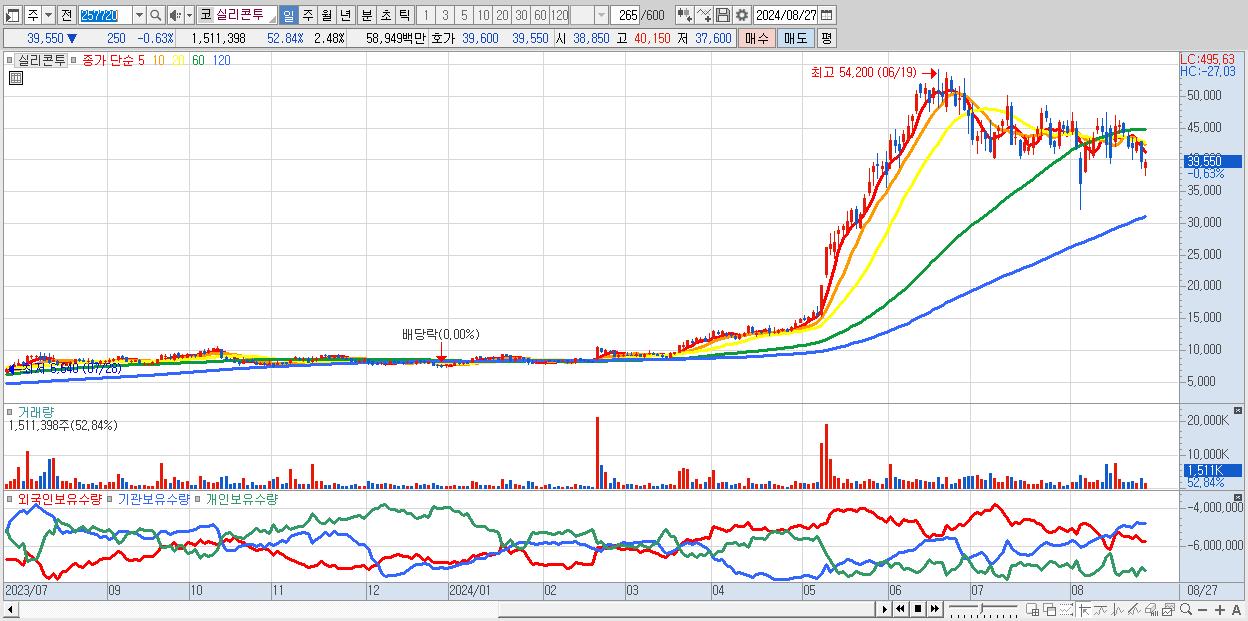This screenshot has height=621, width=1248.
Task: Click the fast-forward button in bottom controls
Action: [x=934, y=609]
